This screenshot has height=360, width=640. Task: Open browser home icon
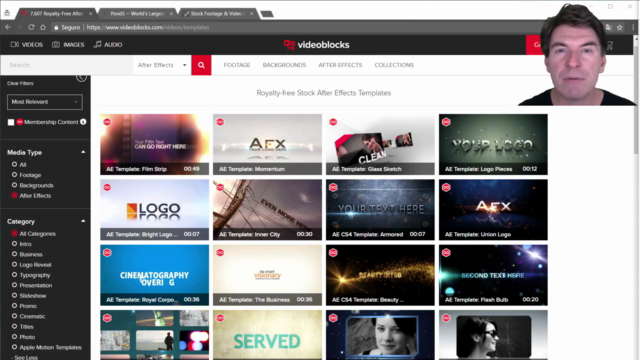tap(43, 27)
